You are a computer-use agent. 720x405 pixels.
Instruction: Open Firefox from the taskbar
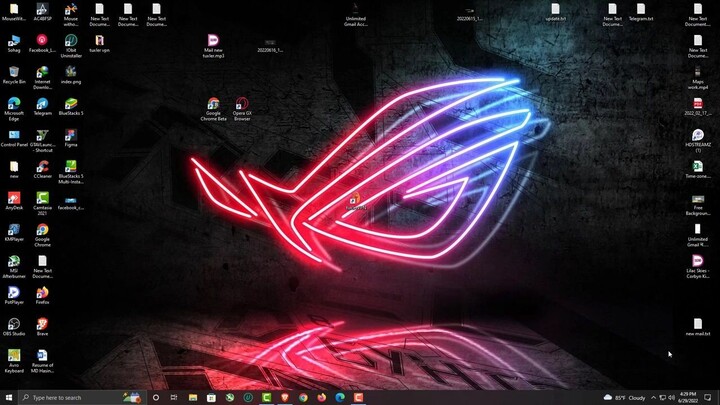[x=321, y=397]
